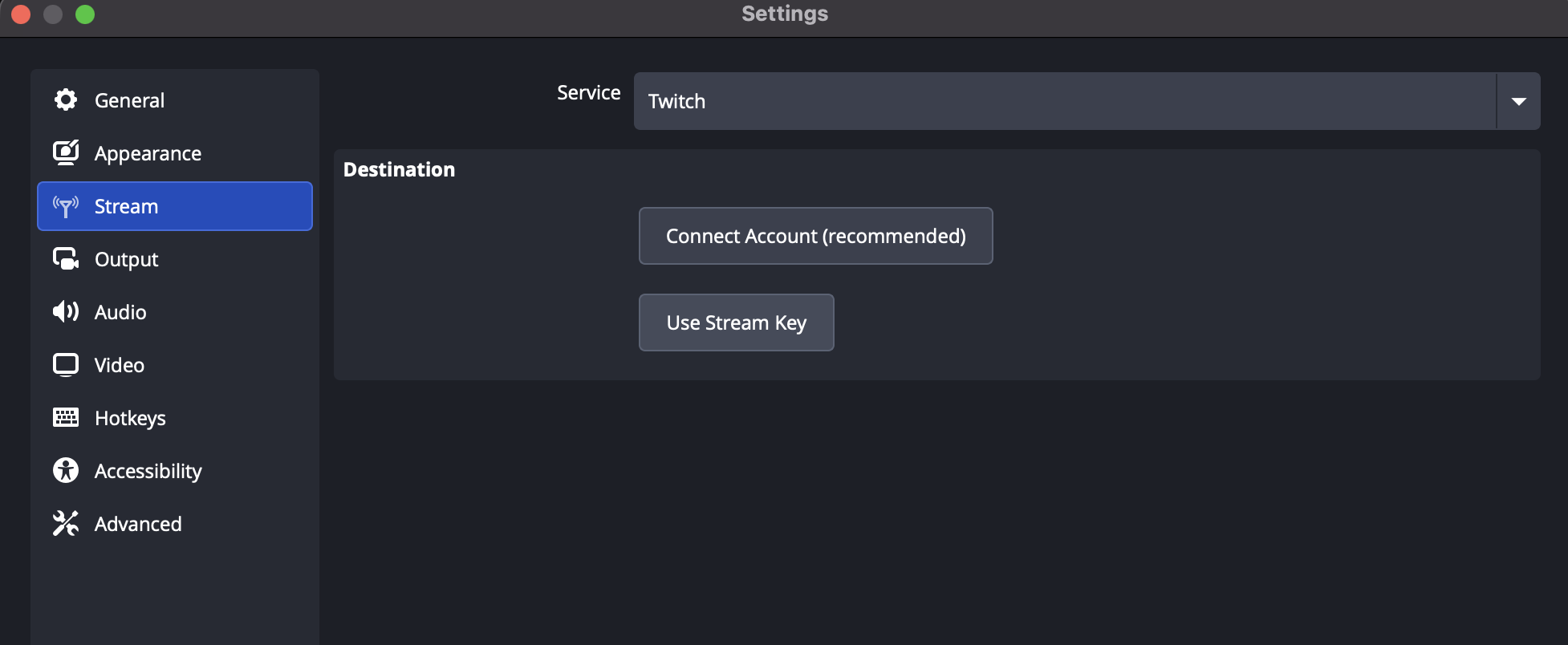Image resolution: width=1568 pixels, height=645 pixels.
Task: Click Connect Account (recommended)
Action: tap(815, 236)
